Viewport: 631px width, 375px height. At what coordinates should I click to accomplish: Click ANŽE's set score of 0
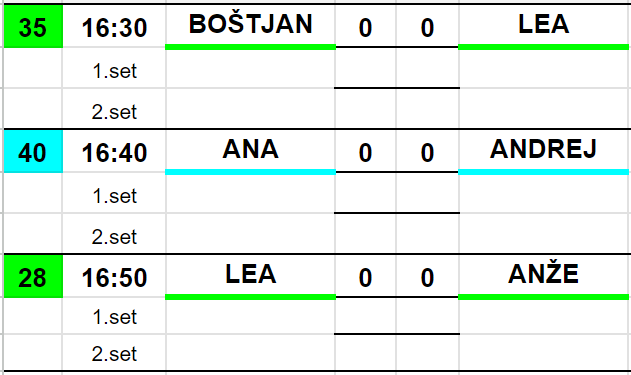[427, 277]
